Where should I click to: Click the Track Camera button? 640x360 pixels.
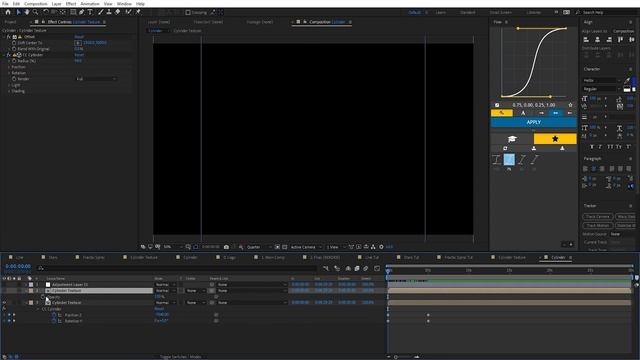pyautogui.click(x=598, y=217)
